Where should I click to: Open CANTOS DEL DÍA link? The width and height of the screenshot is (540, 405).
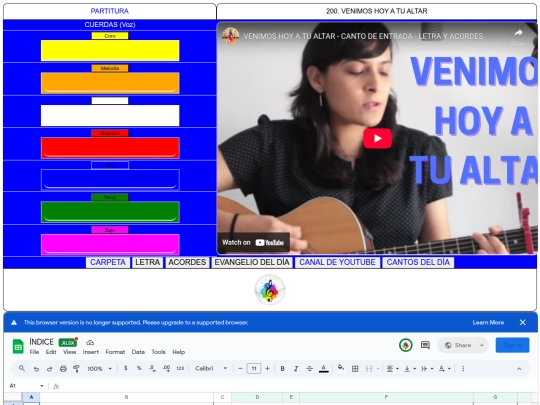pyautogui.click(x=418, y=262)
